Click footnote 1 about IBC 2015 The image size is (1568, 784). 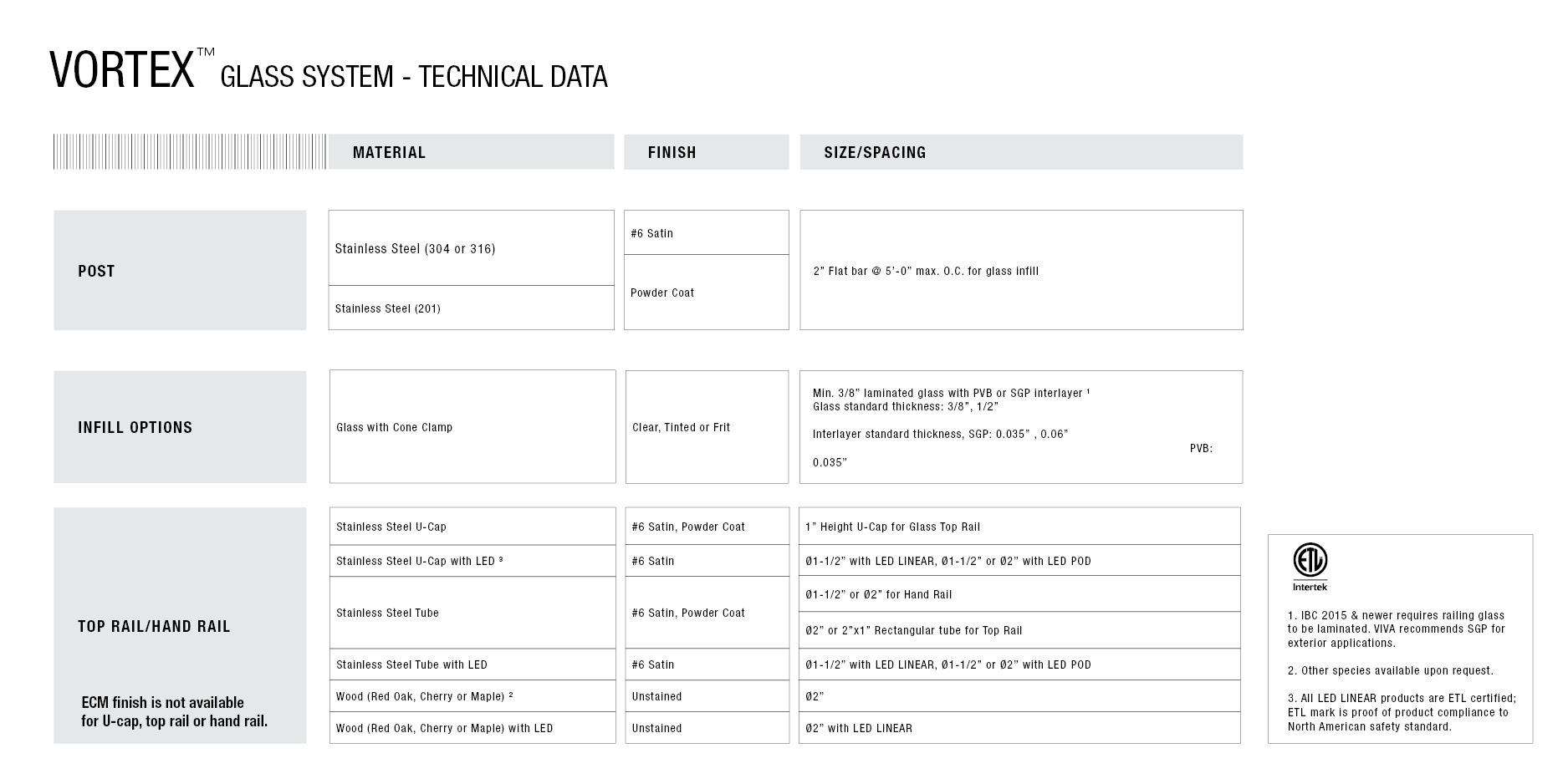tap(1396, 629)
